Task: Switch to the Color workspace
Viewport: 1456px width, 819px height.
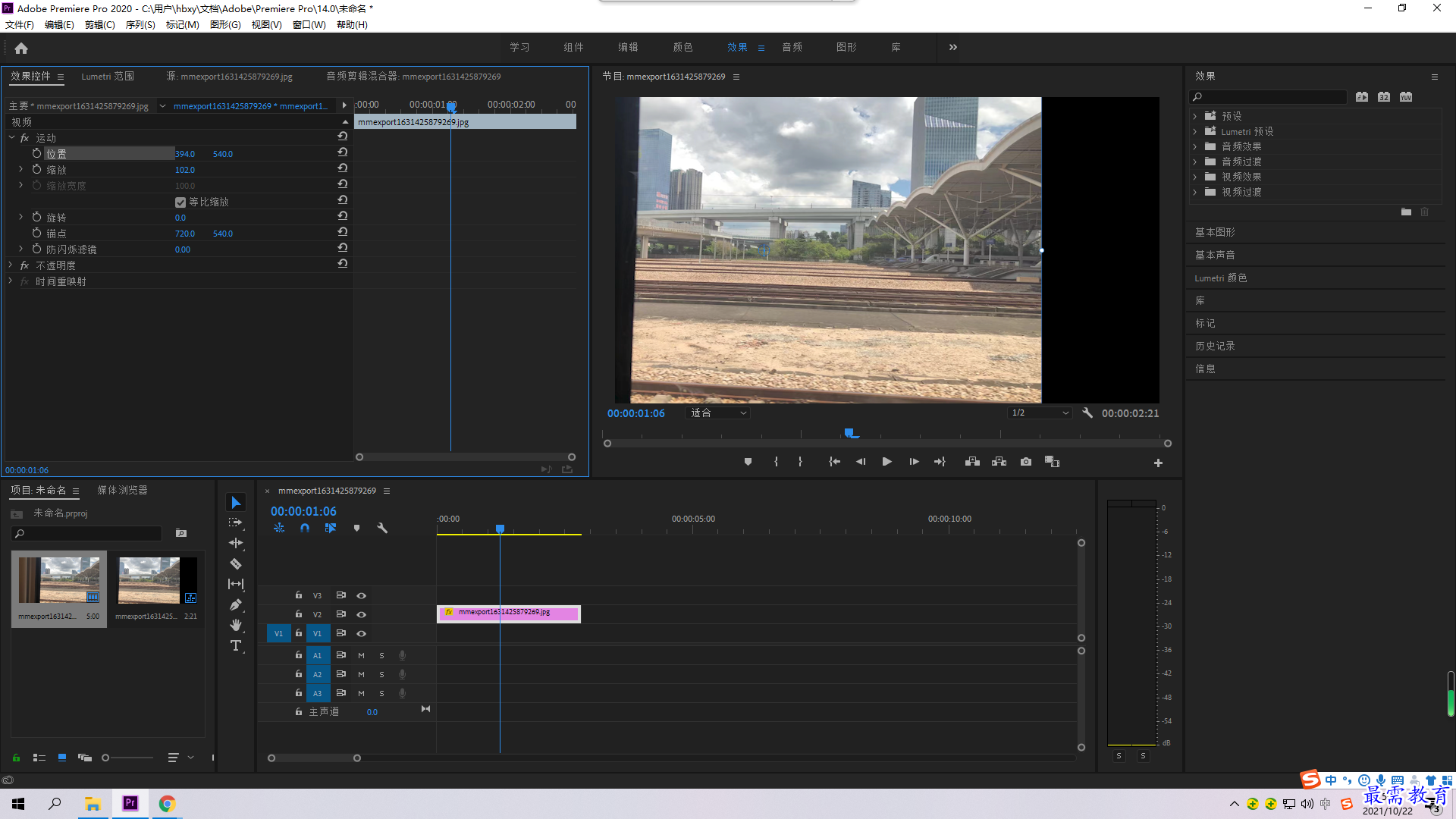Action: (682, 47)
